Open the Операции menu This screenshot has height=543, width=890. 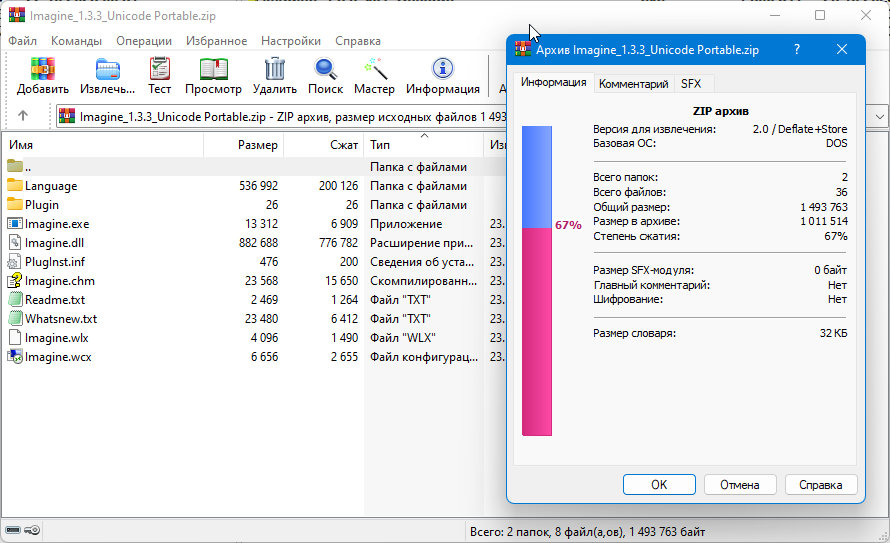coord(144,41)
